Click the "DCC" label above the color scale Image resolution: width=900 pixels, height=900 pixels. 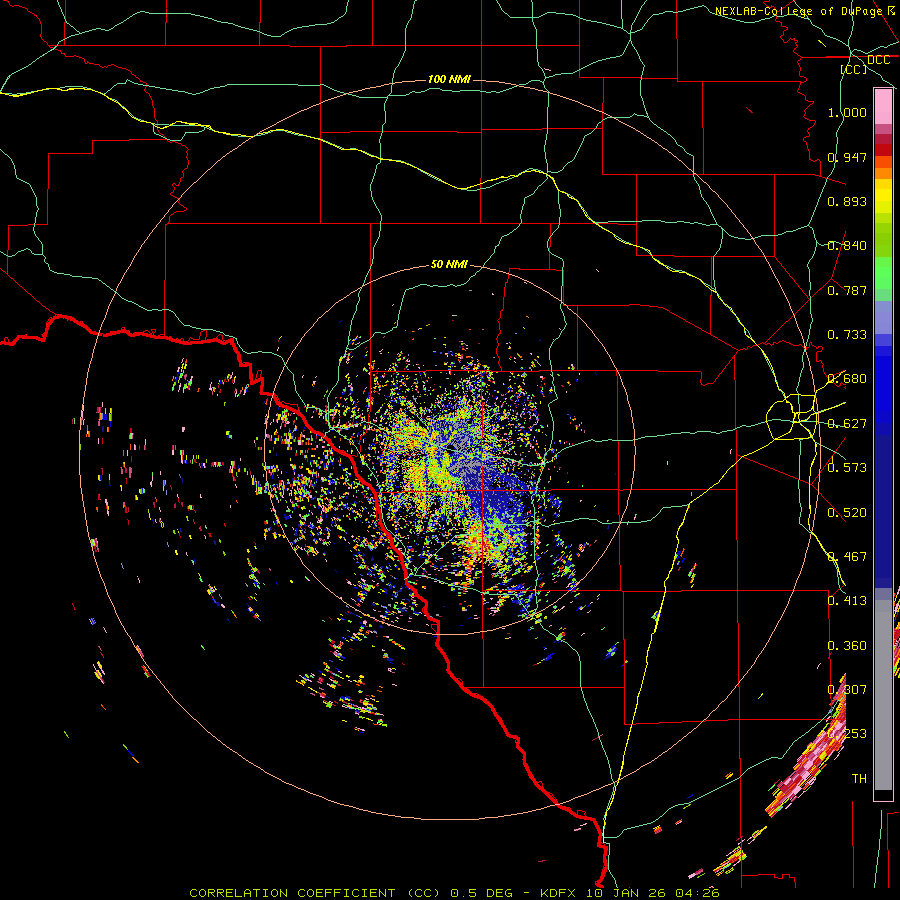click(x=878, y=60)
